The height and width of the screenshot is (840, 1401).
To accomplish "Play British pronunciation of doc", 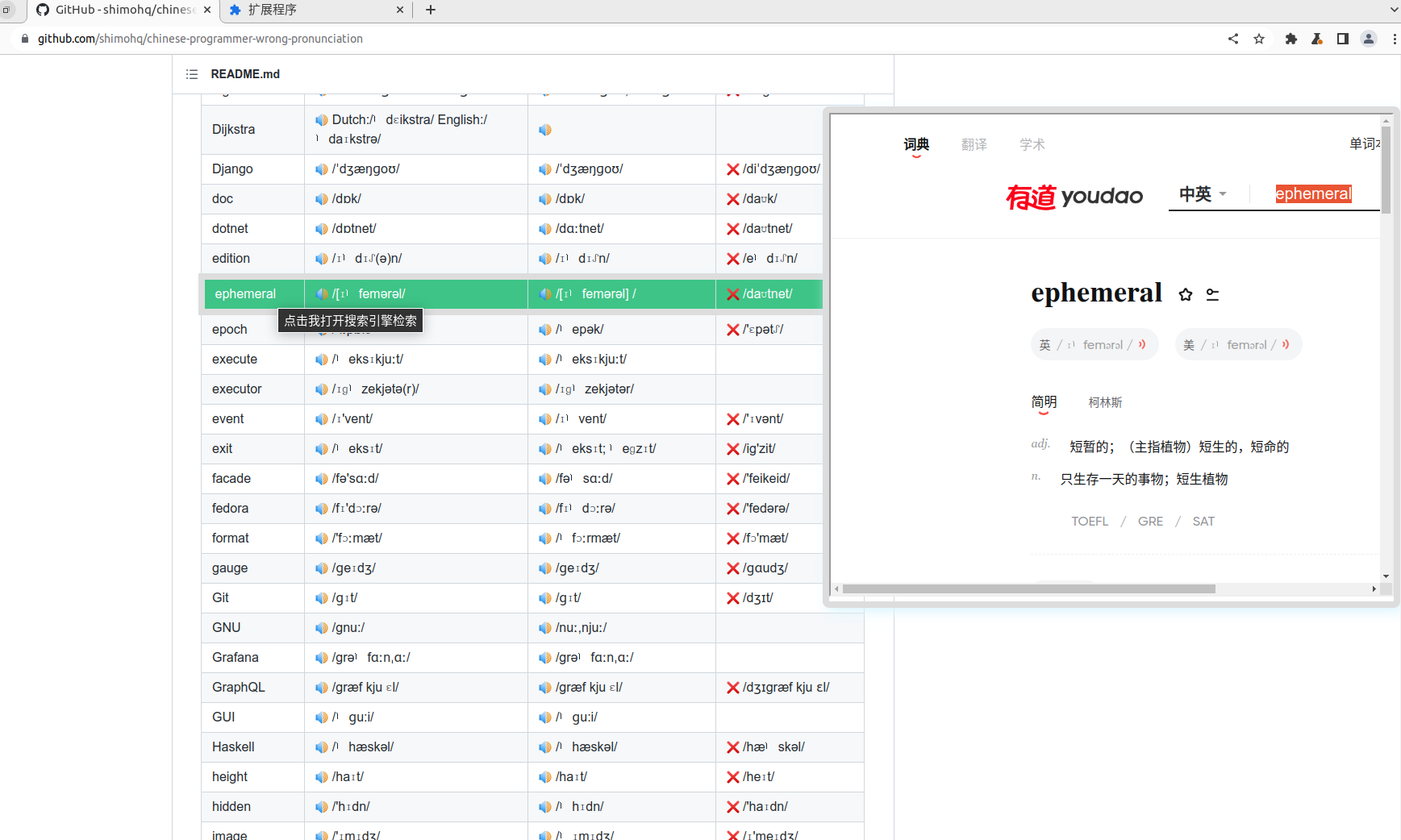I will tap(321, 199).
